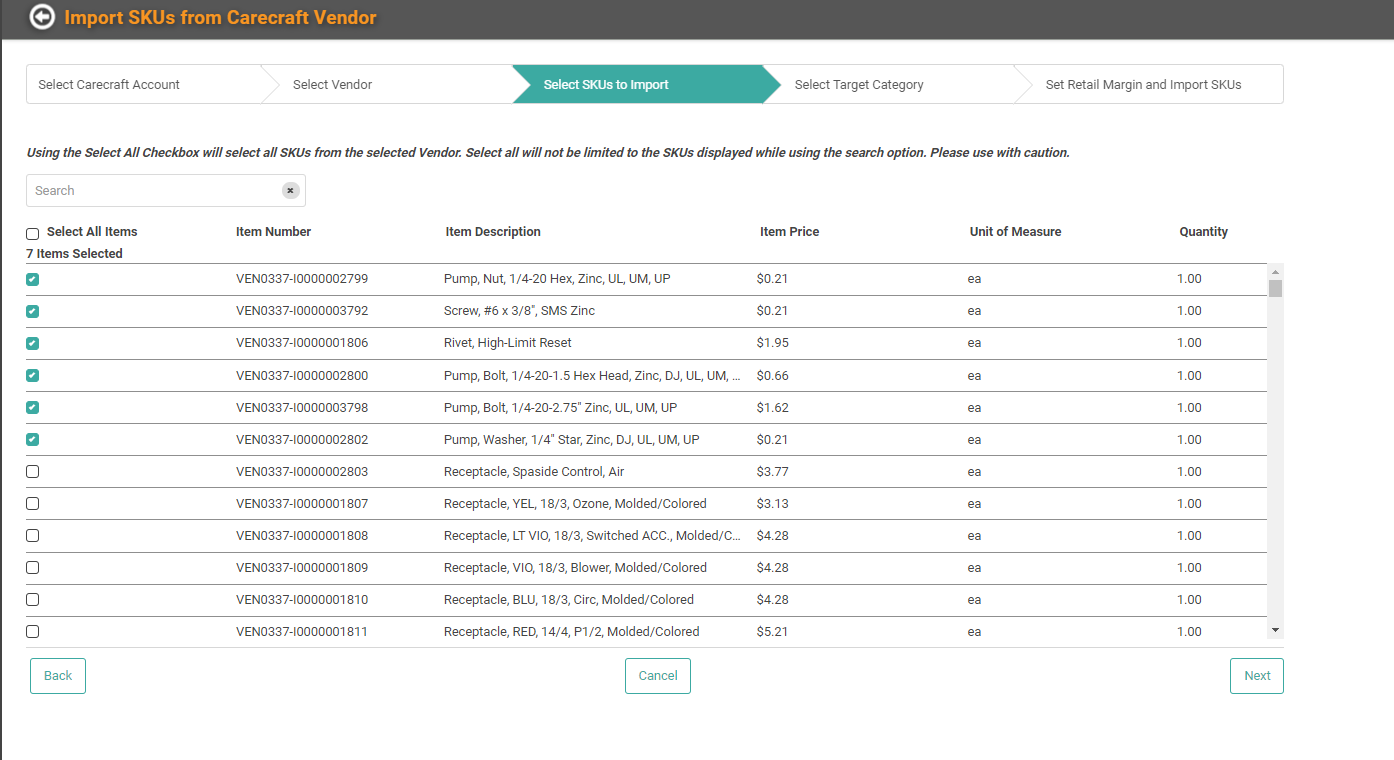Click the list scrollbar down arrow
This screenshot has height=760, width=1394.
pos(1275,630)
